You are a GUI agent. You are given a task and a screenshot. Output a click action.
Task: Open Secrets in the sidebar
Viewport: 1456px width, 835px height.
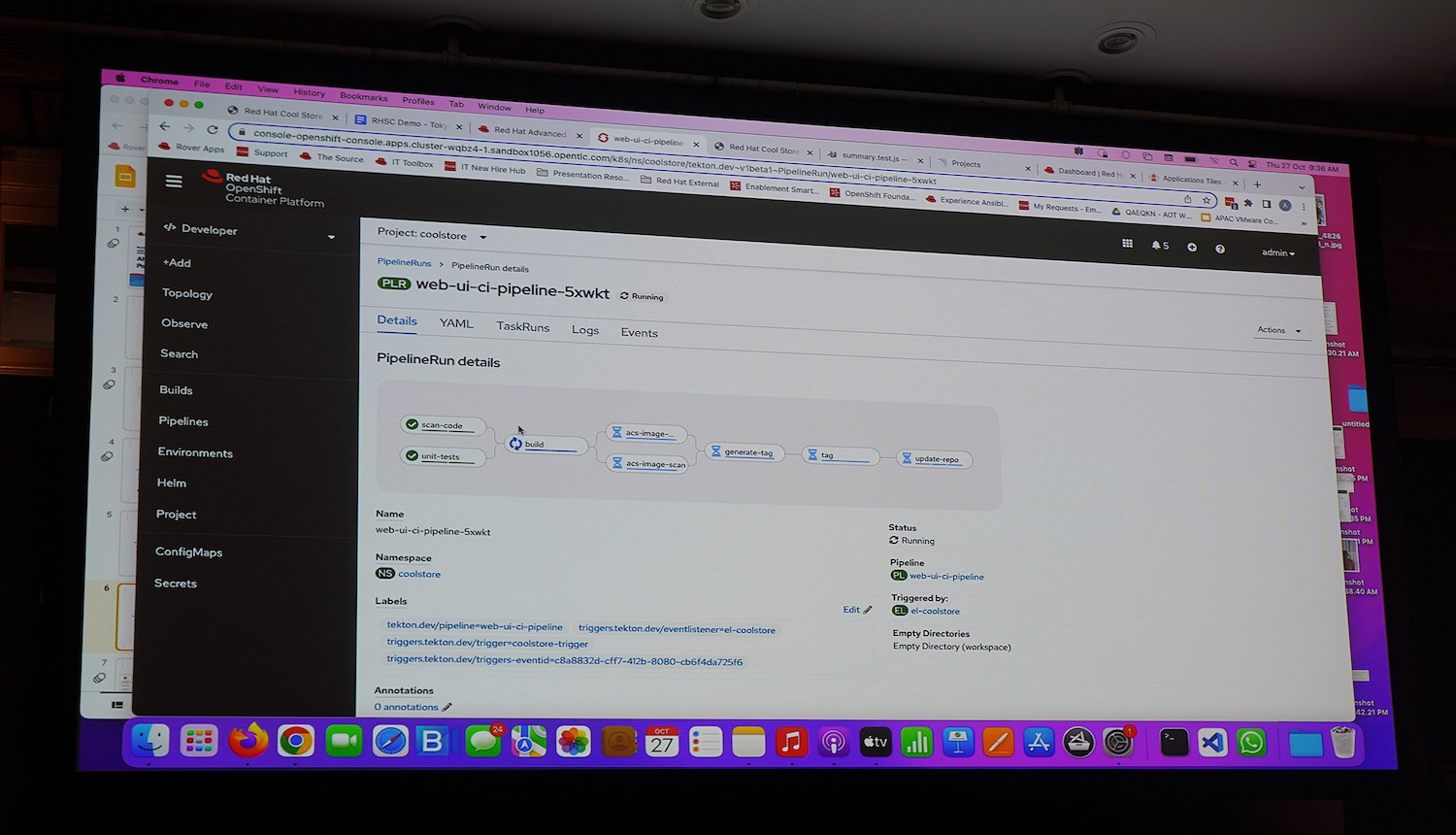(x=176, y=583)
